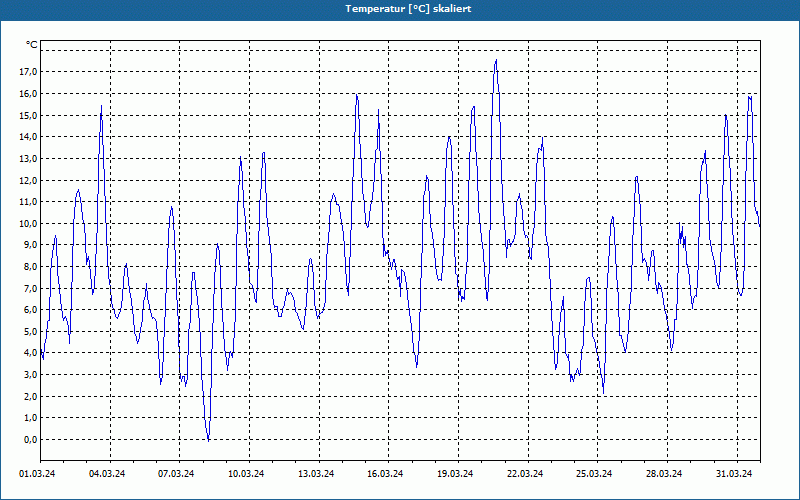This screenshot has height=500, width=800.
Task: Click the °C unit label
Action: point(32,45)
